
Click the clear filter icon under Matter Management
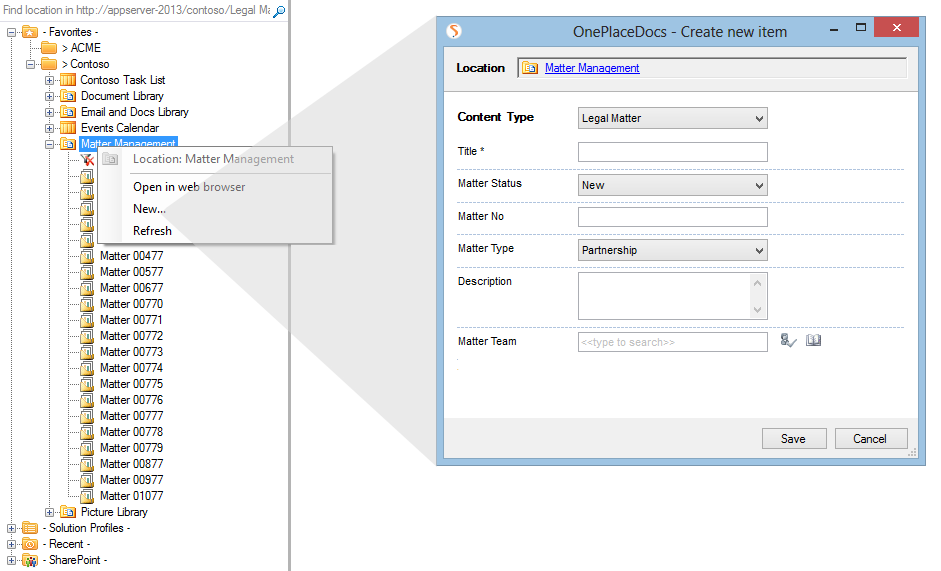(87, 160)
